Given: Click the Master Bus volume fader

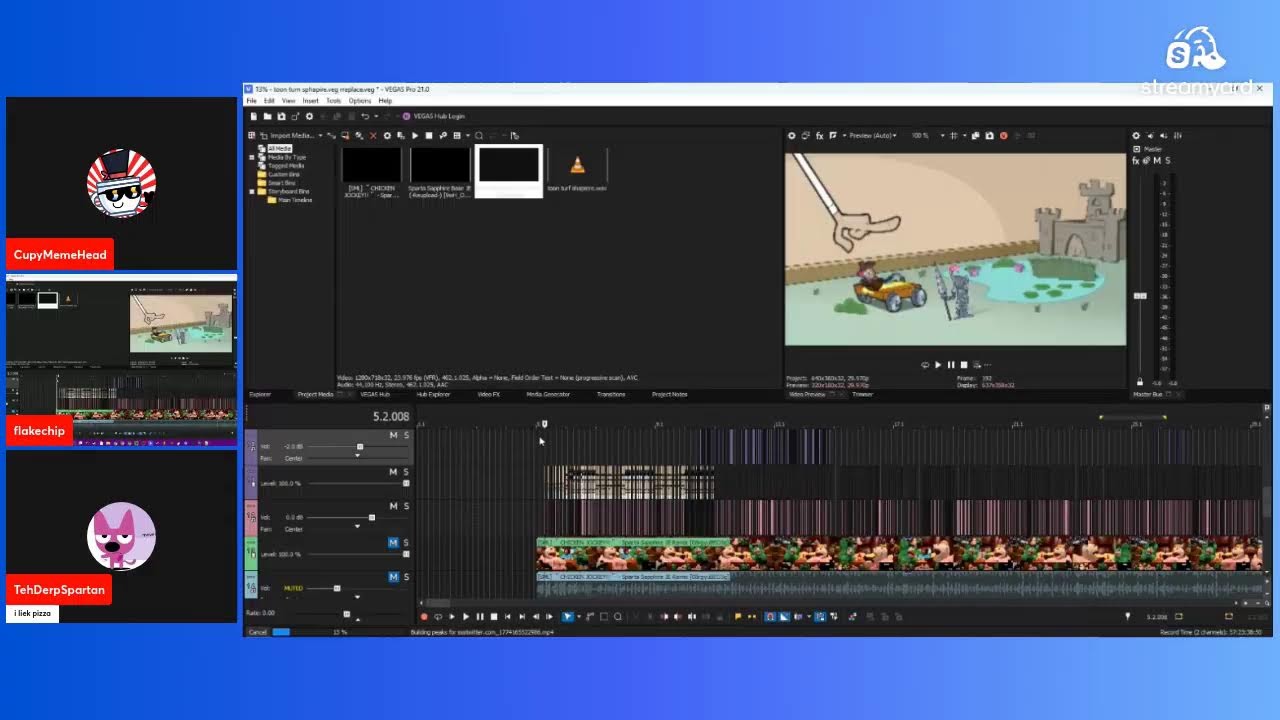Looking at the screenshot, I should tap(1140, 296).
